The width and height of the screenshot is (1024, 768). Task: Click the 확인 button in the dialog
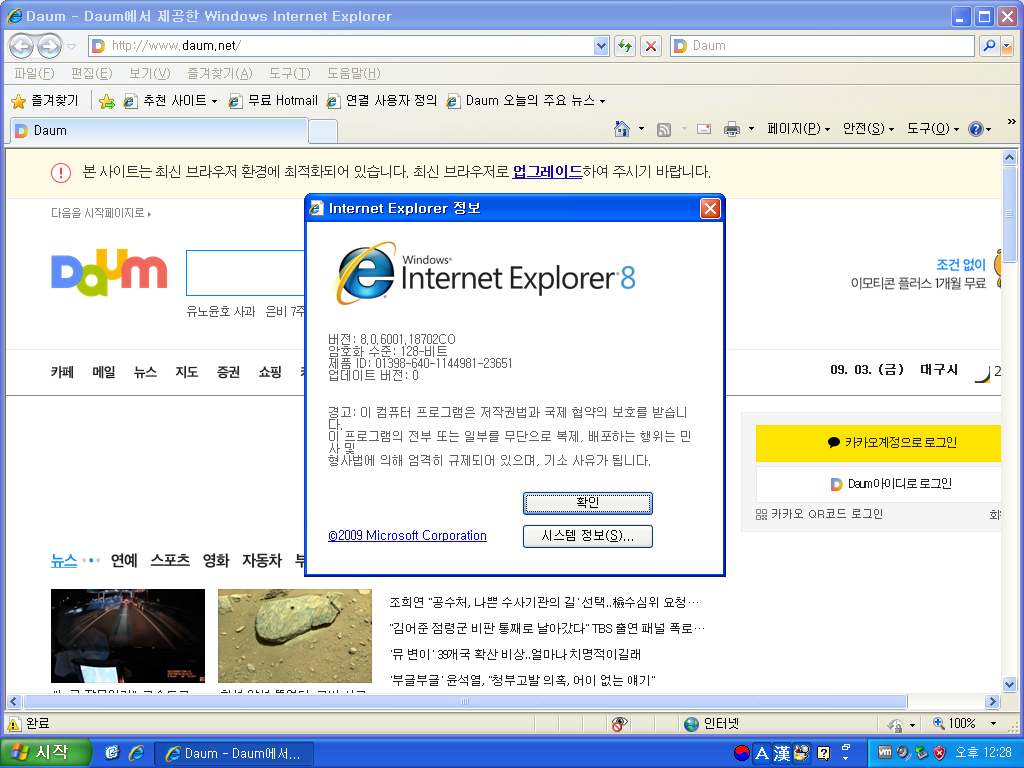[x=588, y=503]
